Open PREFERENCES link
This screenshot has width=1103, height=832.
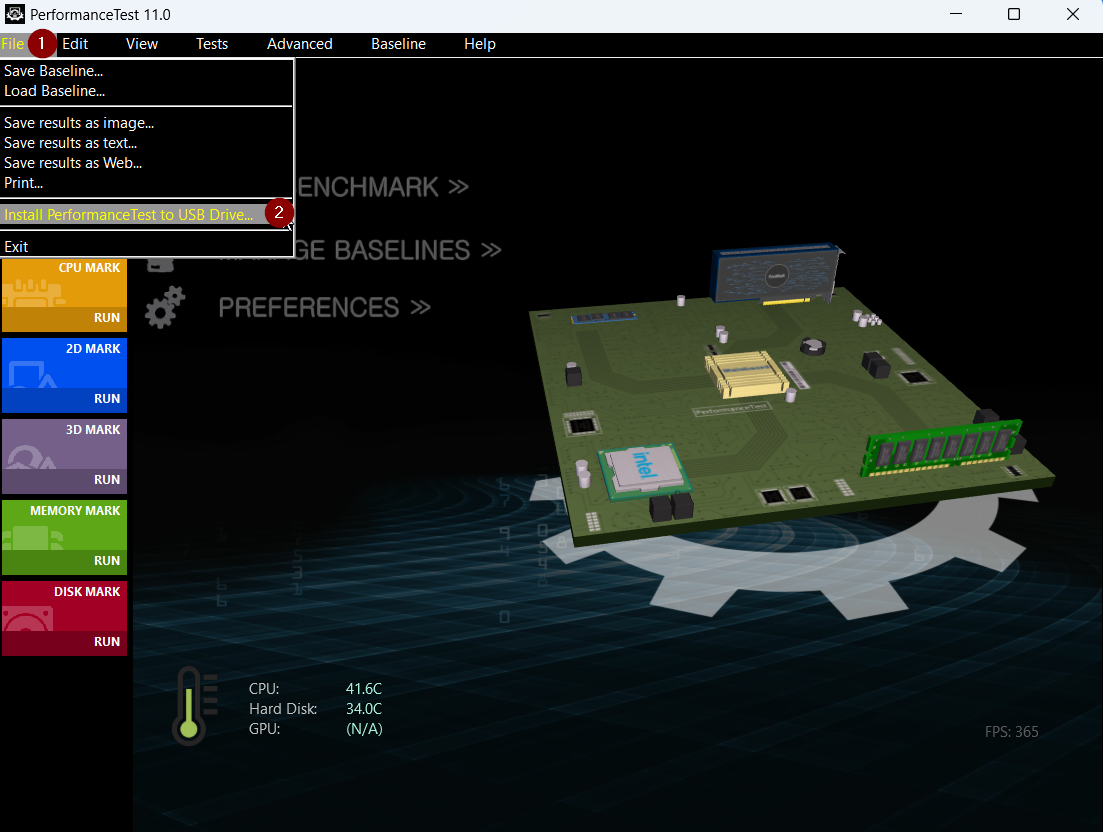pos(324,308)
